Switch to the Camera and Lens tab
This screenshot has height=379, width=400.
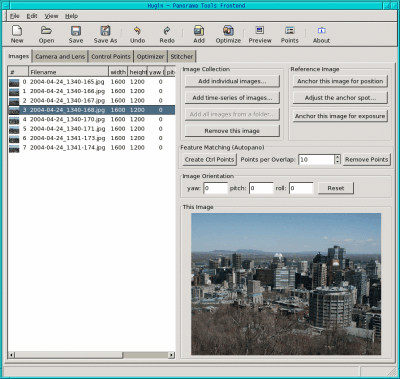(x=60, y=56)
